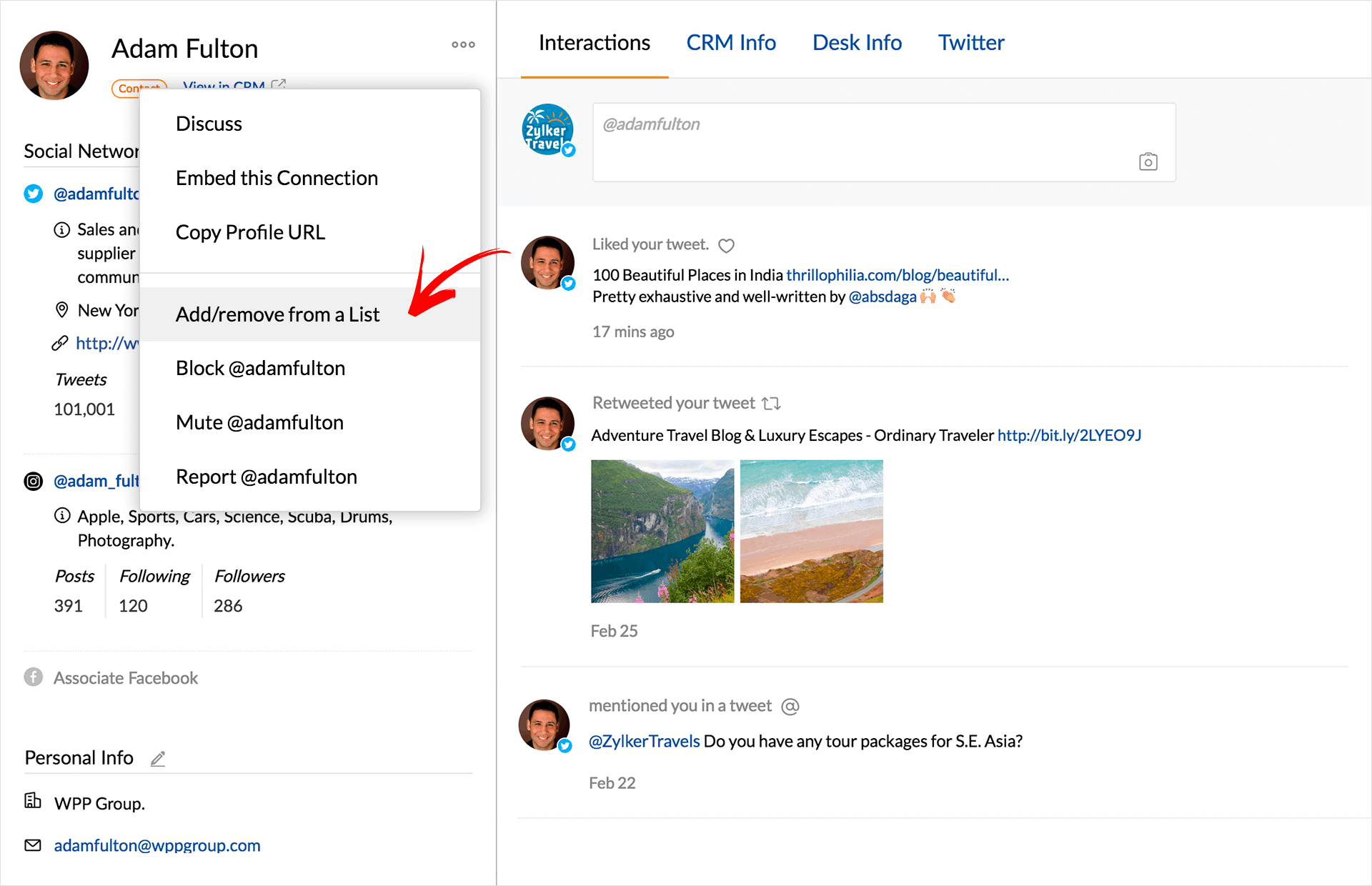Open the adamfulton@wppgroup.com email link
The height and width of the screenshot is (886, 1372).
157,845
